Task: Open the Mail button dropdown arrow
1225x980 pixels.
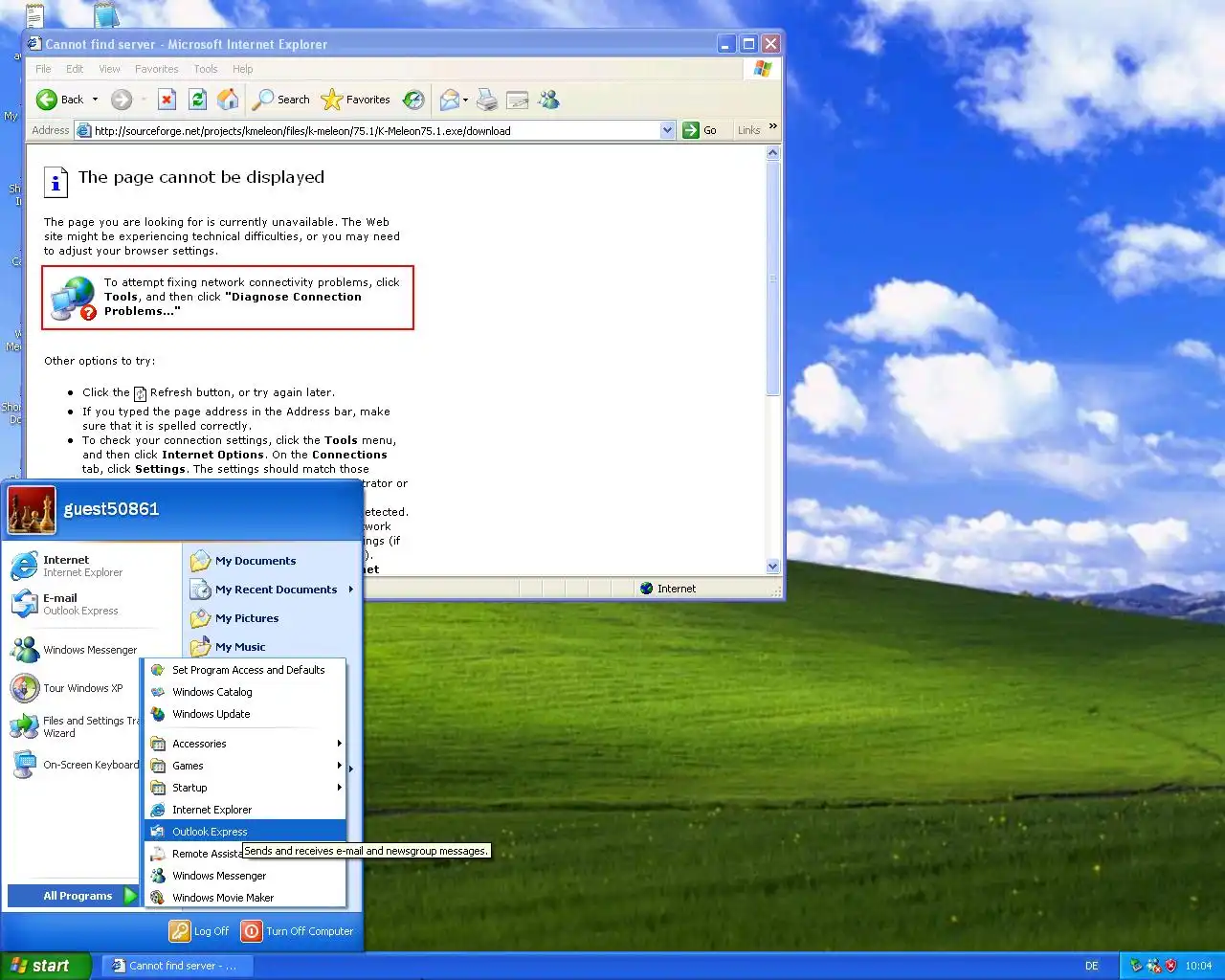Action: (x=465, y=100)
